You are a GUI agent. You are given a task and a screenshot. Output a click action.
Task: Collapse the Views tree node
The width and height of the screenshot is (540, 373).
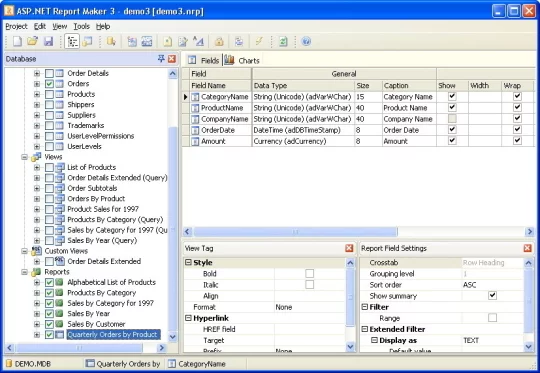tap(24, 157)
